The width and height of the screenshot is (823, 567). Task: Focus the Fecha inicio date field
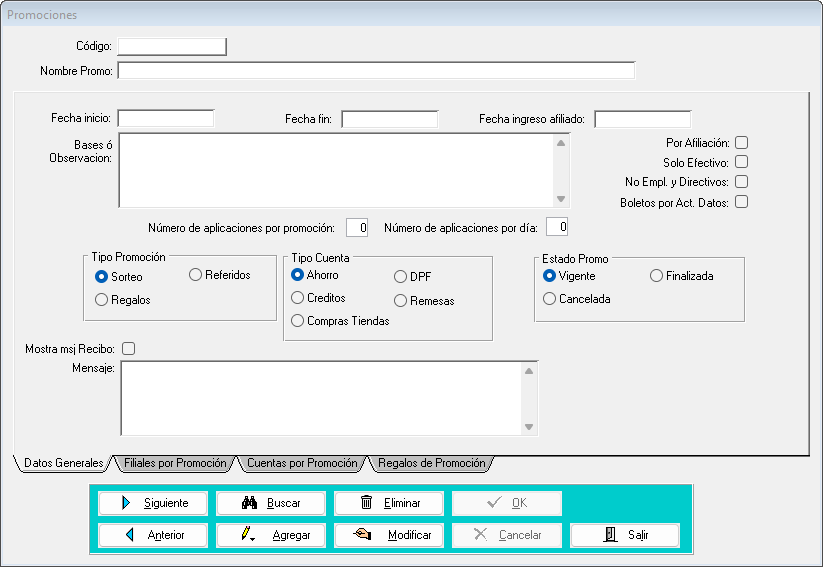point(166,119)
